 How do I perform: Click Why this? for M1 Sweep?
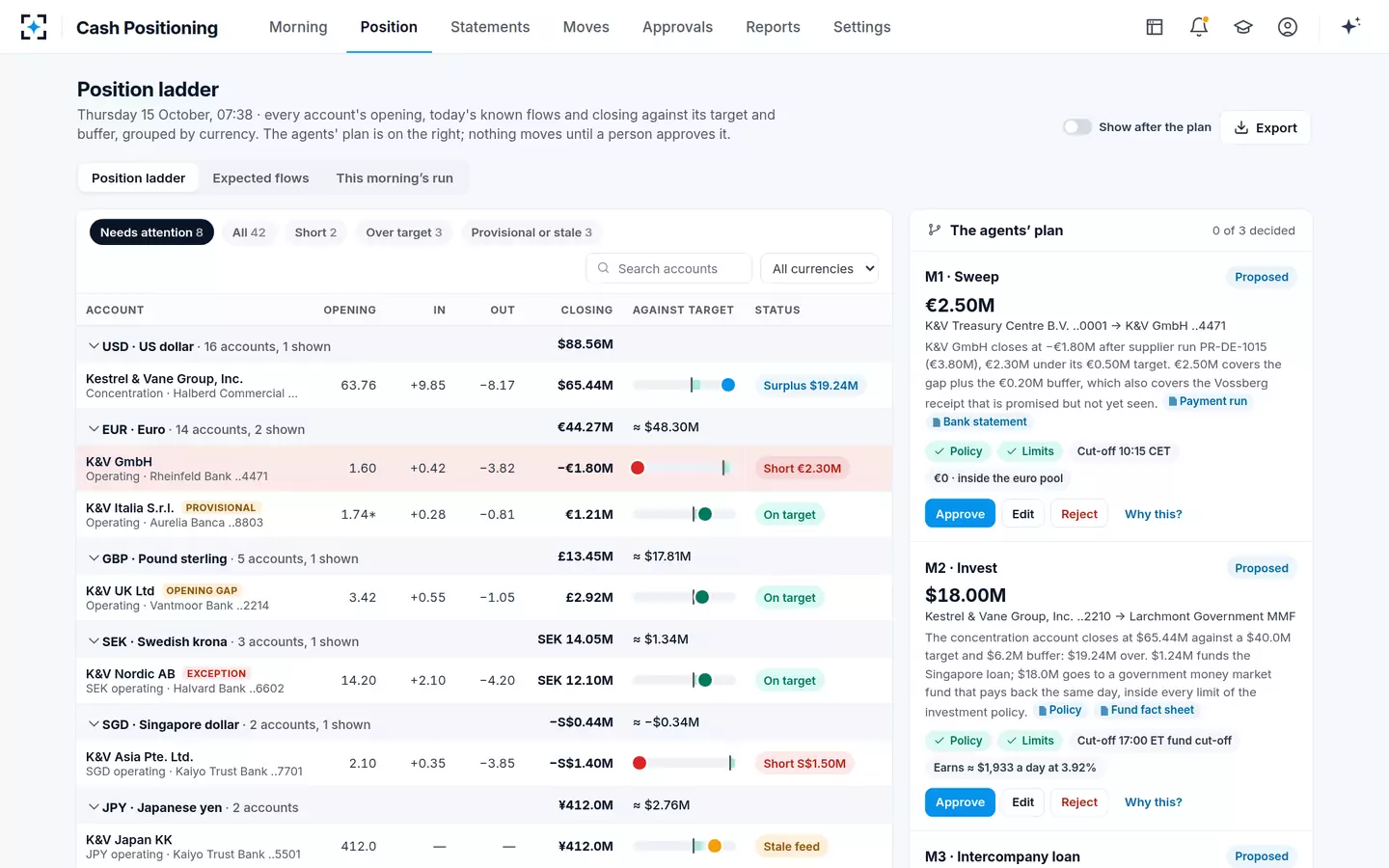click(x=1153, y=514)
